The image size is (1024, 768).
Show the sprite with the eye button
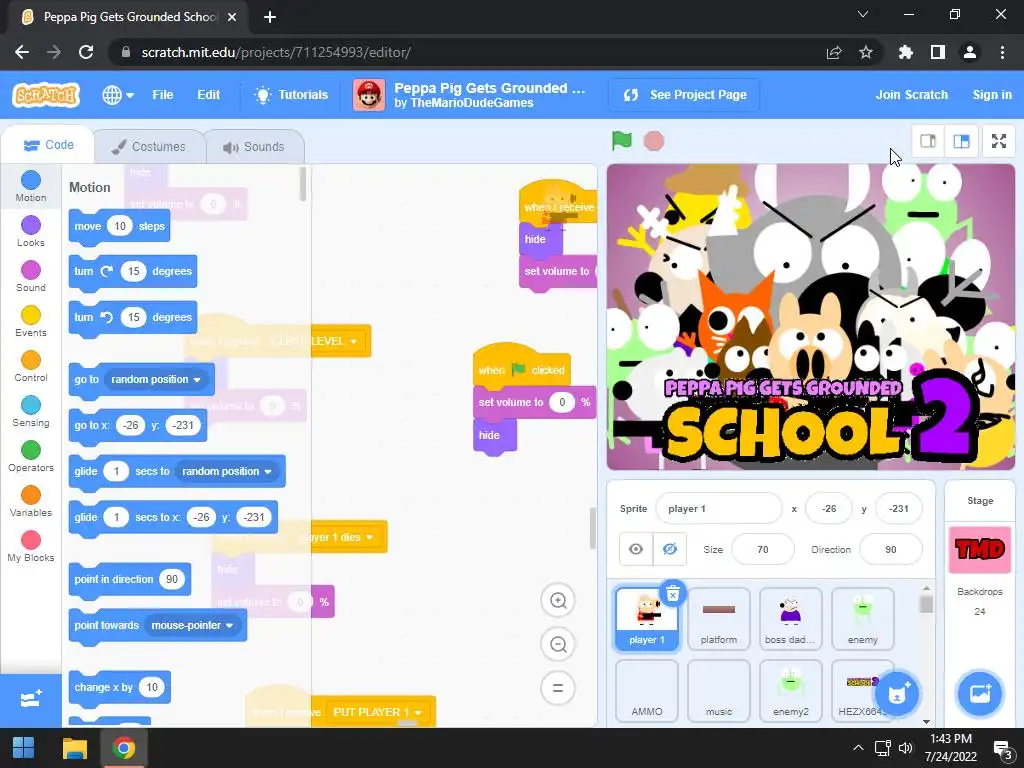[x=635, y=549]
